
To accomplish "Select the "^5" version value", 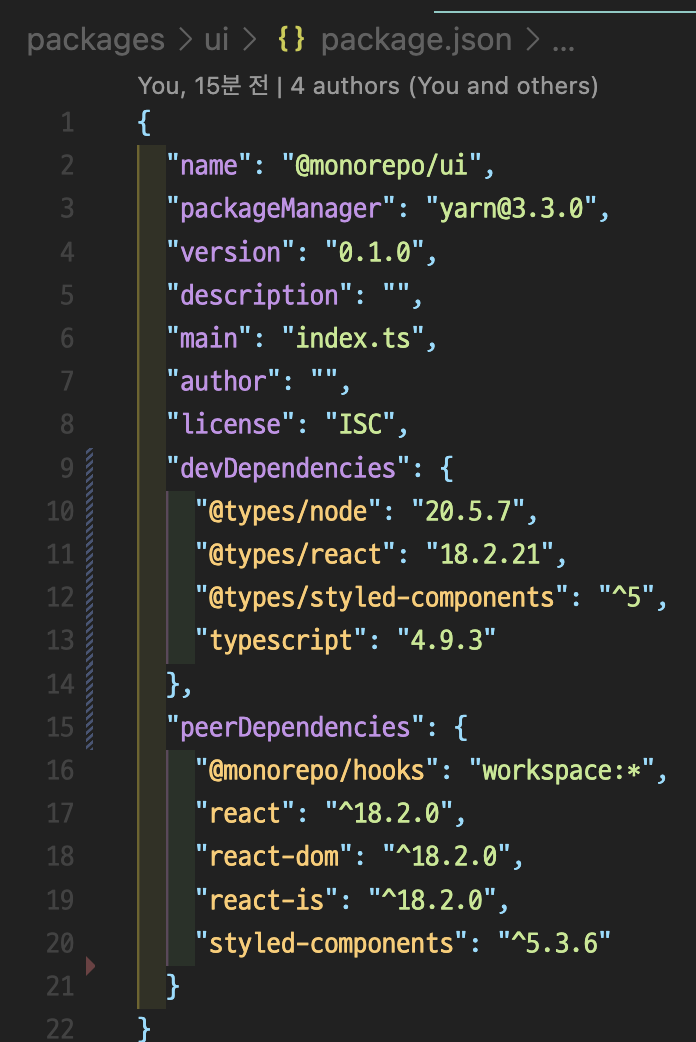I will point(627,597).
